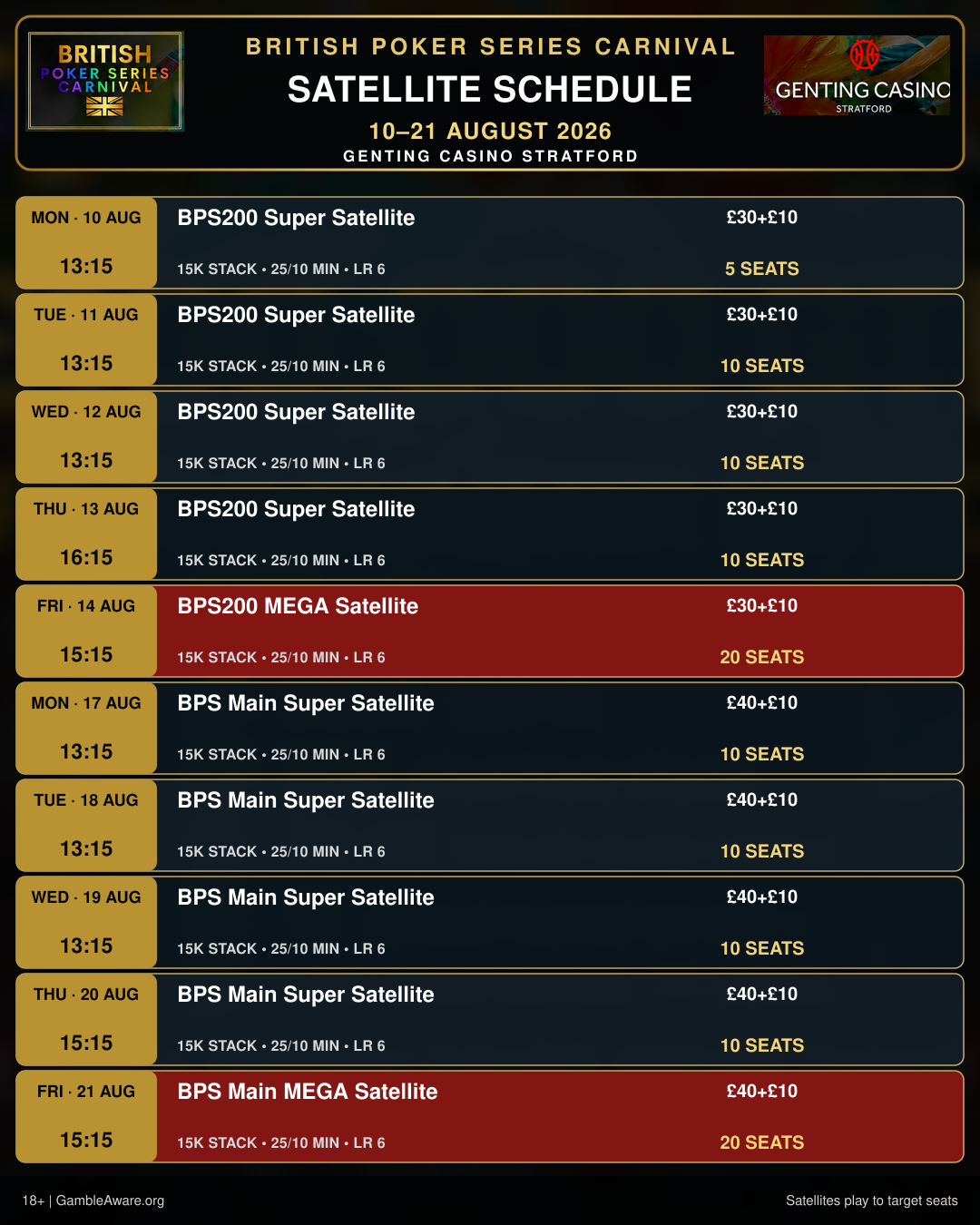Select the THU 13 AUG 16:15 tile
The image size is (980, 1225).
point(86,534)
